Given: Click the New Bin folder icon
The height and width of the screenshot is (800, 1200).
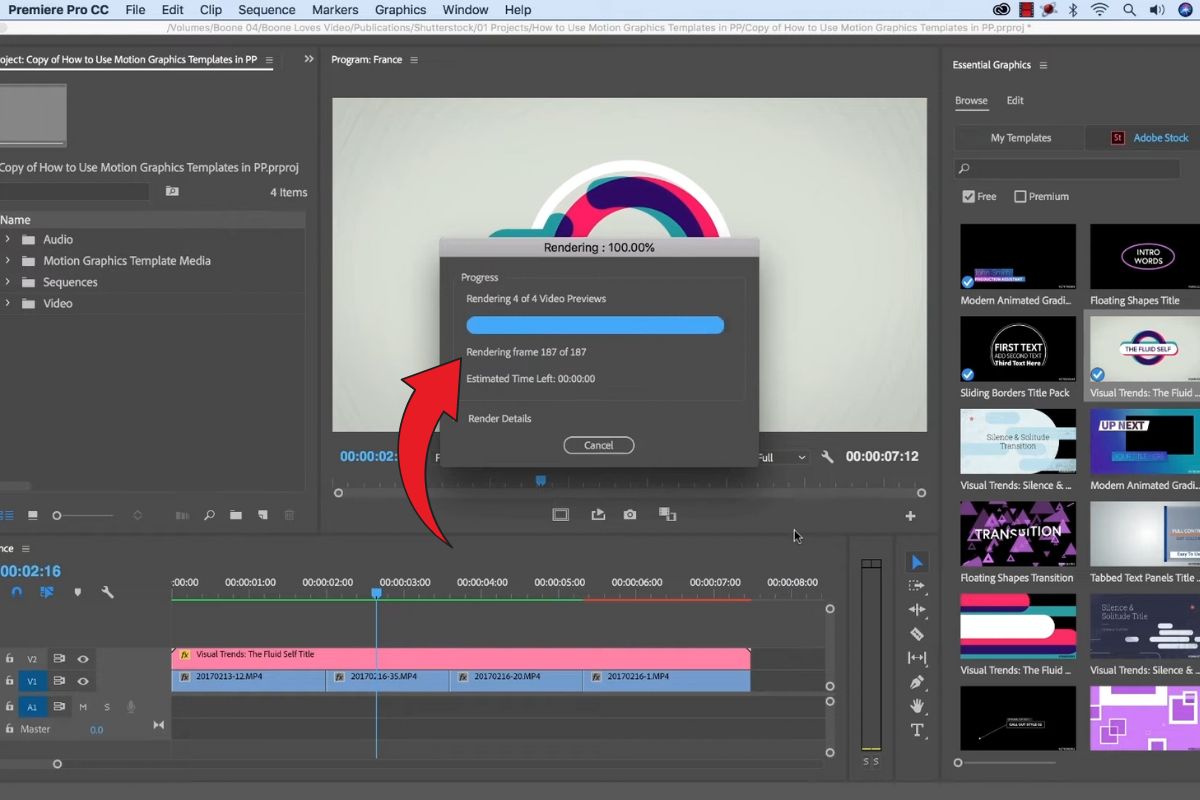Looking at the screenshot, I should 236,515.
